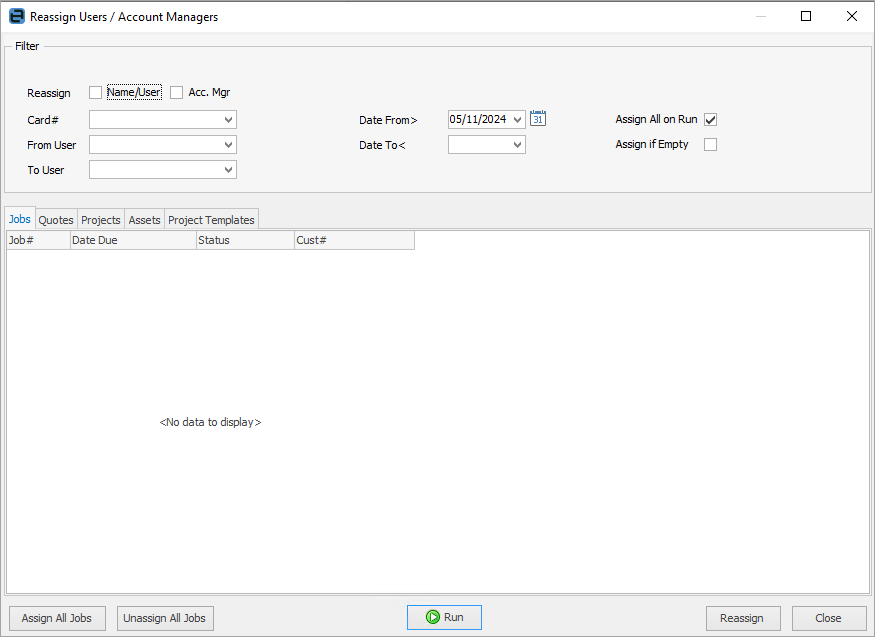Sort by the Status column header
This screenshot has width=875, height=637.
point(246,240)
